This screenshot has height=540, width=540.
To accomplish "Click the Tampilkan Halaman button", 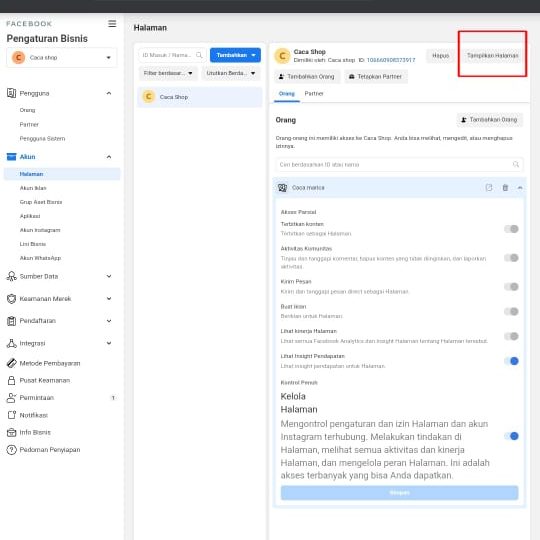I will [492, 55].
